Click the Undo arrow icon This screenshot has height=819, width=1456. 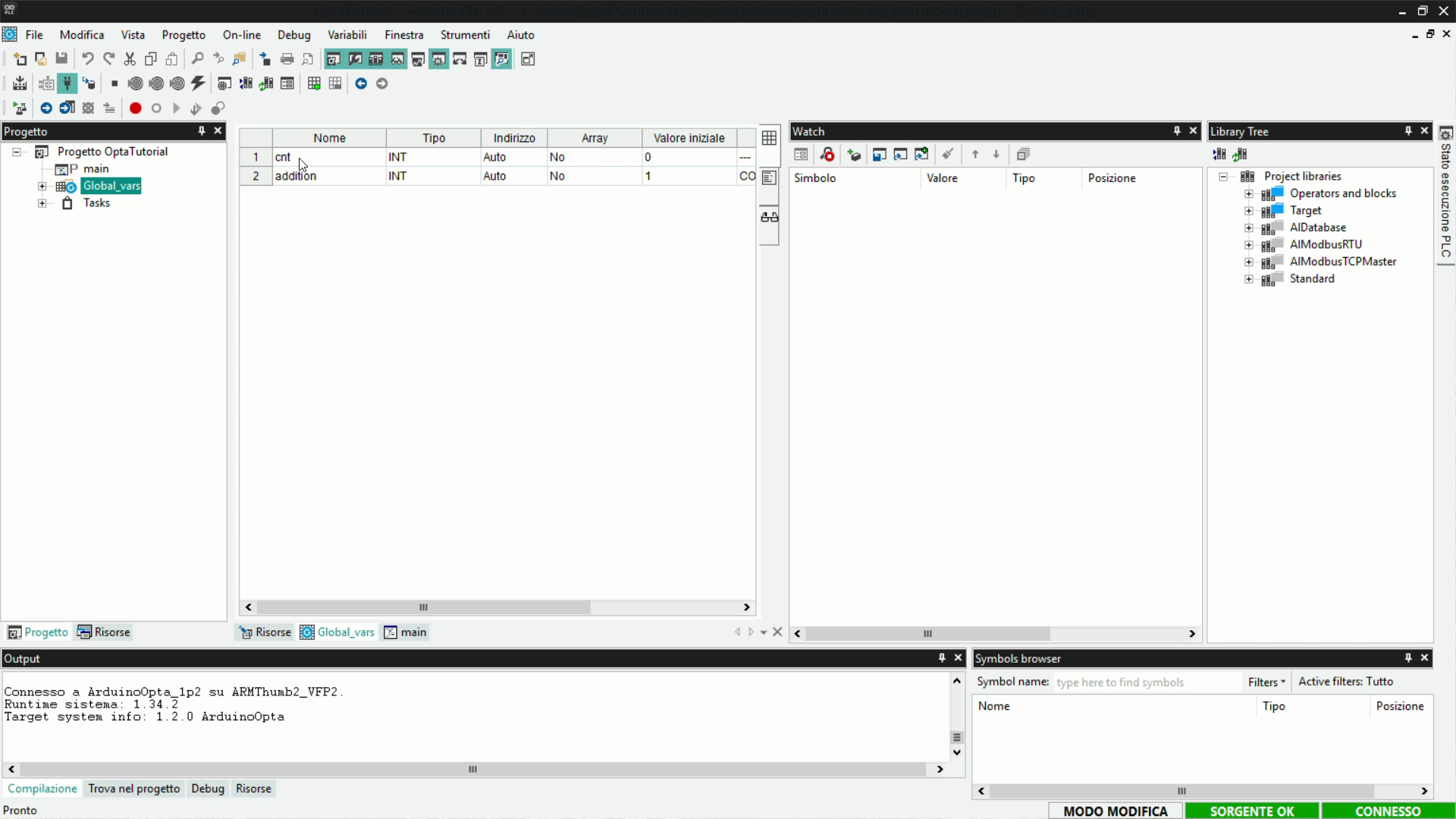pyautogui.click(x=88, y=59)
